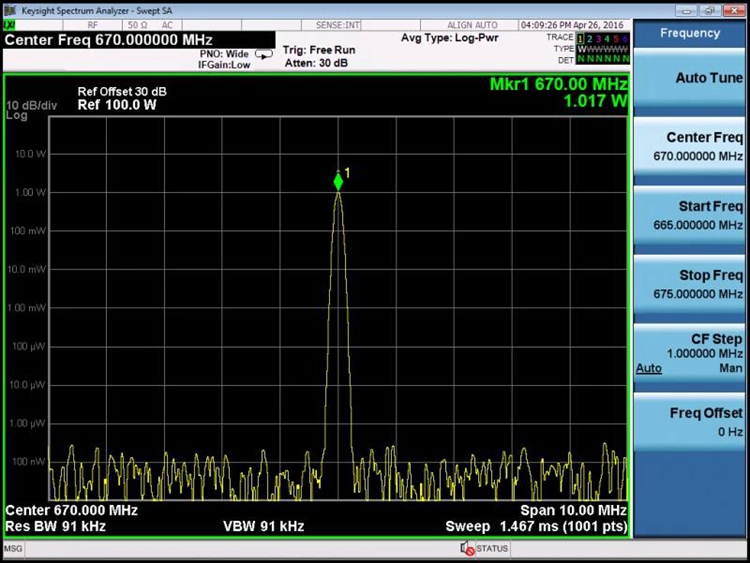Click the Ref 100.0 W level annotation

click(x=117, y=104)
